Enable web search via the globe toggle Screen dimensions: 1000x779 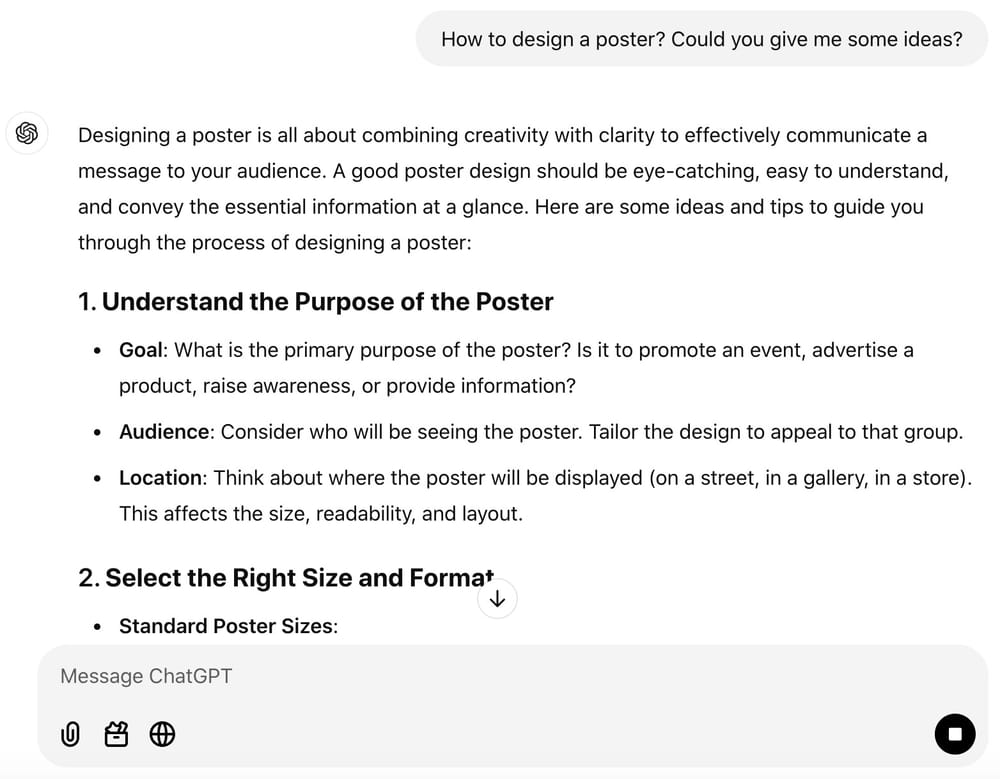pyautogui.click(x=162, y=734)
